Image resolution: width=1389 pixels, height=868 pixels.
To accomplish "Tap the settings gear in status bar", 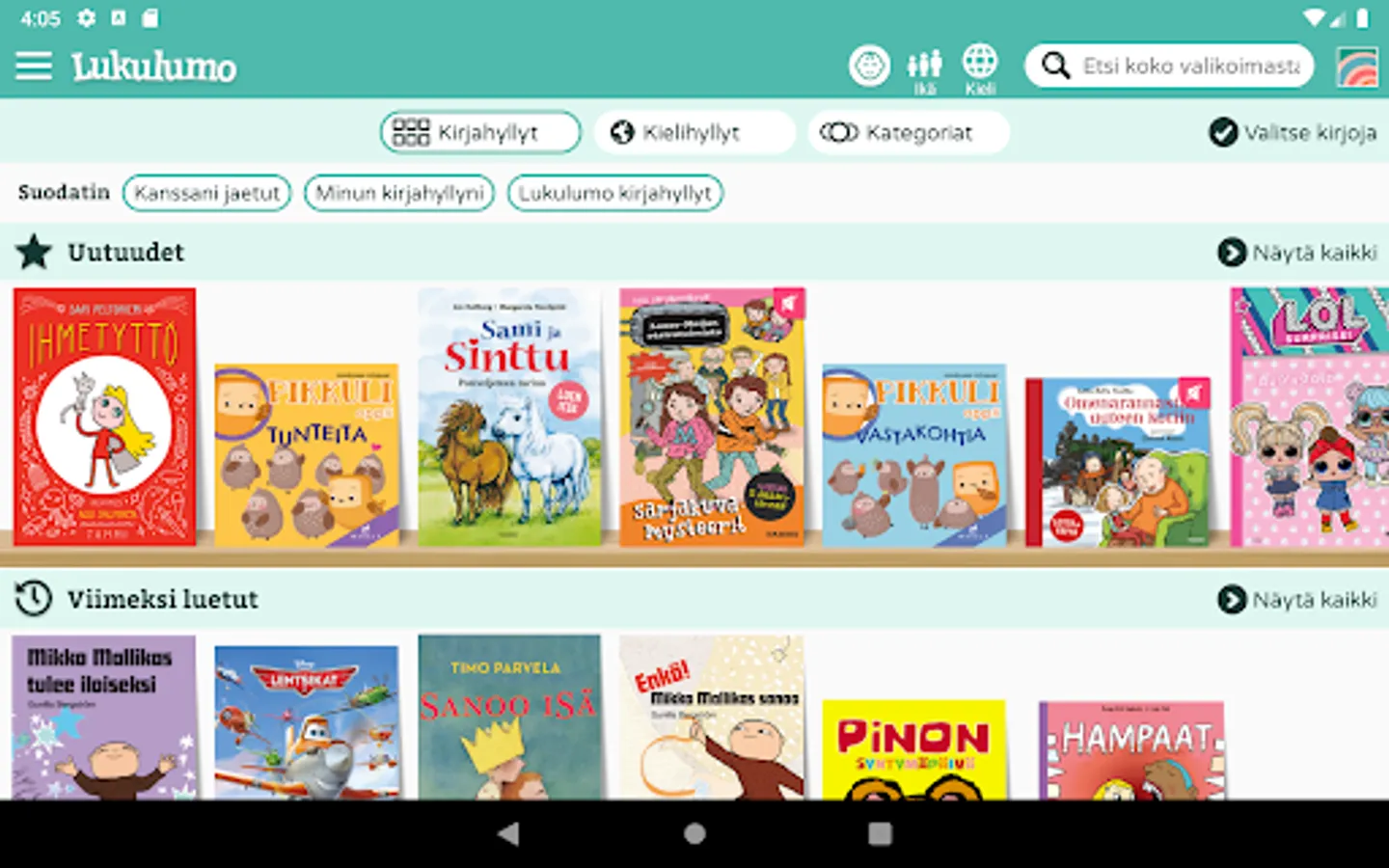I will coord(87,17).
